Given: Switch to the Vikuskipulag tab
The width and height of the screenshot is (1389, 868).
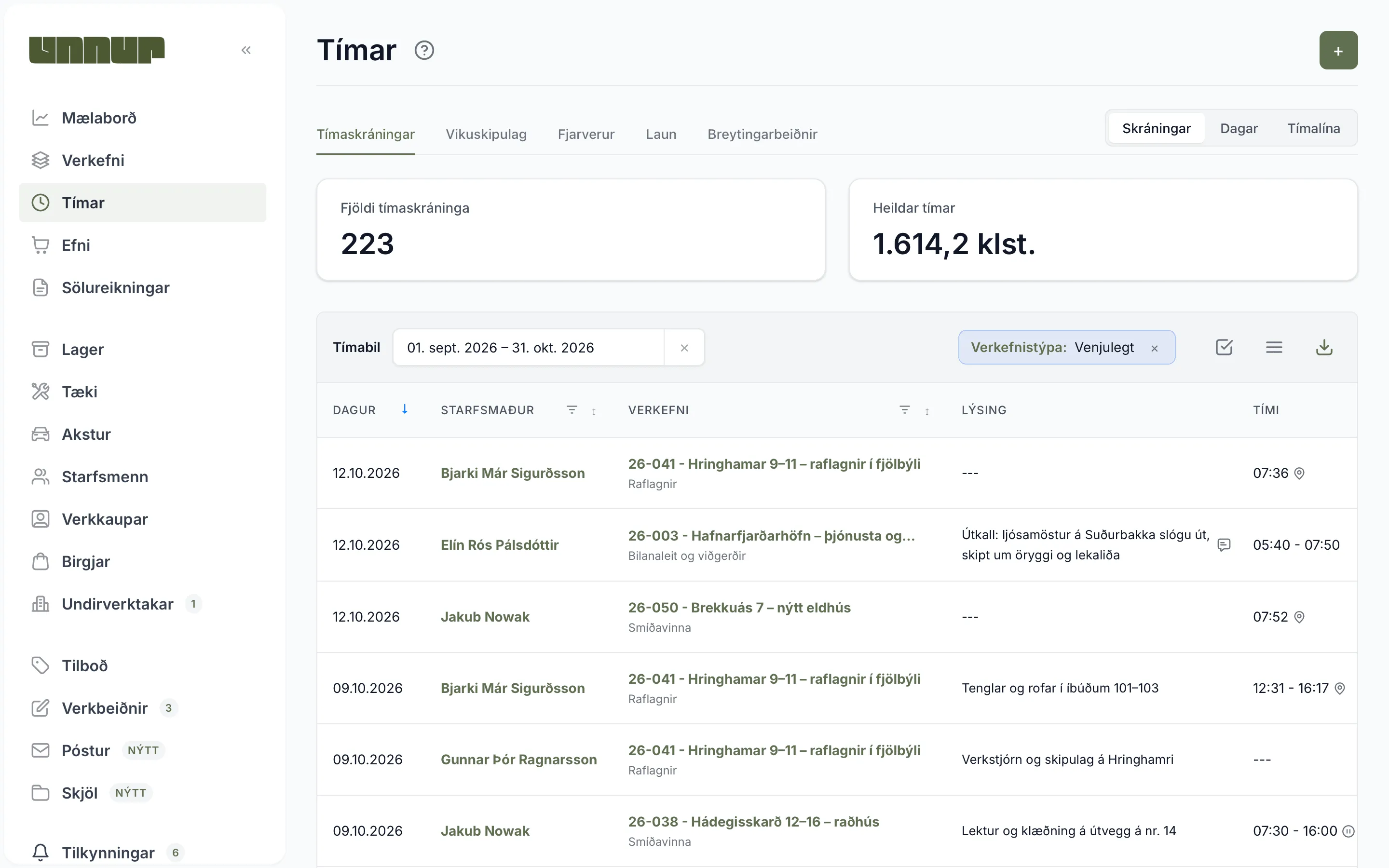Looking at the screenshot, I should (486, 134).
